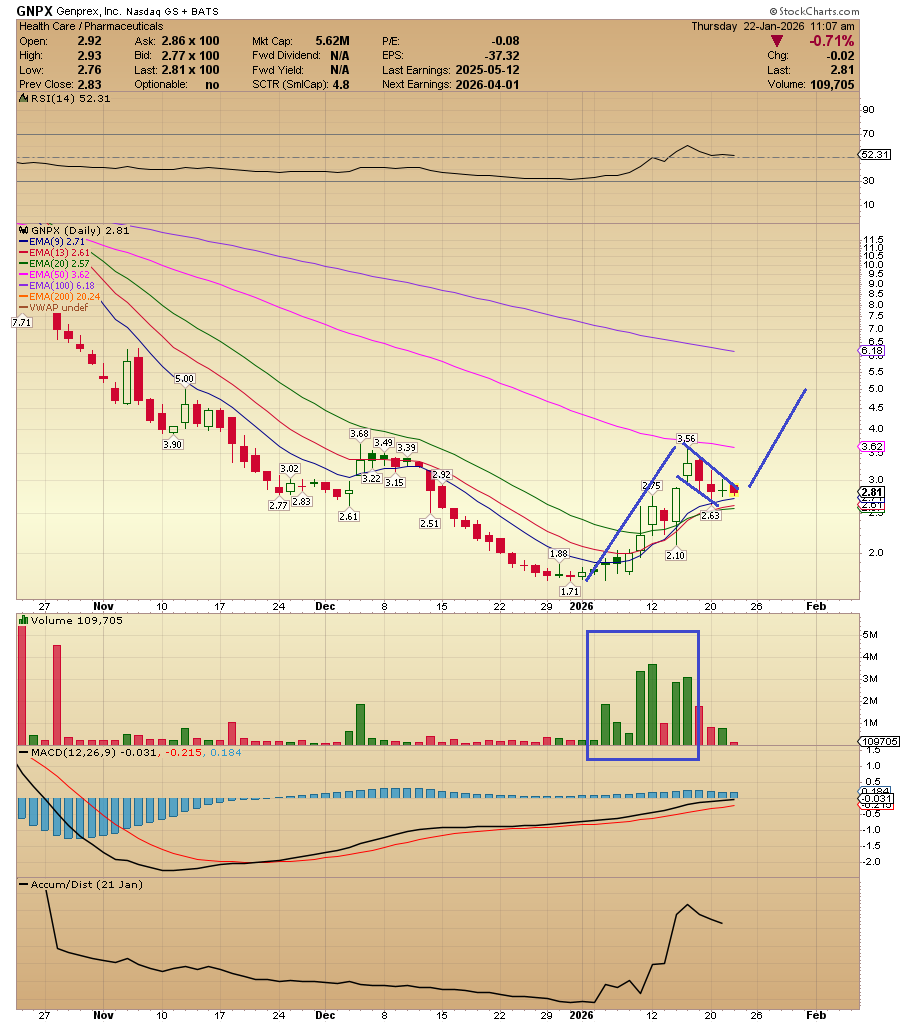
Task: Click the 'EMA(20) 2.57' legend entry
Action: [59, 264]
